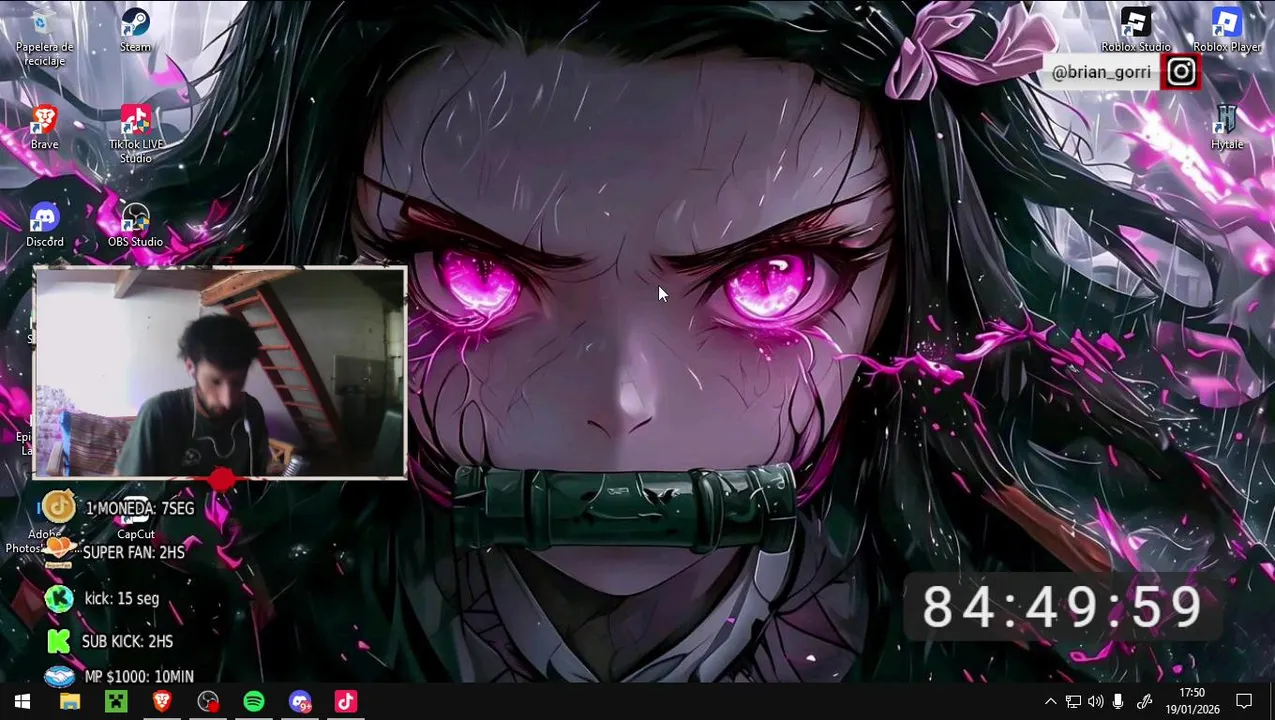Click the "SUB KICK: 2HS" overlay text

[x=127, y=641]
